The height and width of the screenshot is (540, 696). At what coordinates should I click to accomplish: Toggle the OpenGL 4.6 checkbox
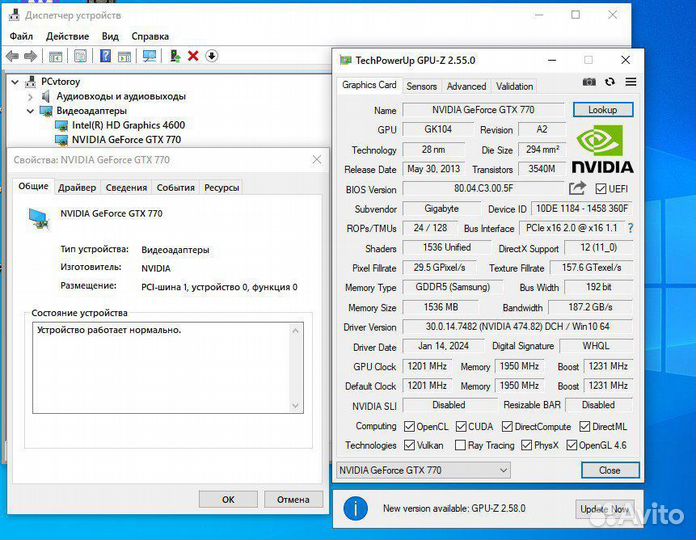tap(572, 445)
